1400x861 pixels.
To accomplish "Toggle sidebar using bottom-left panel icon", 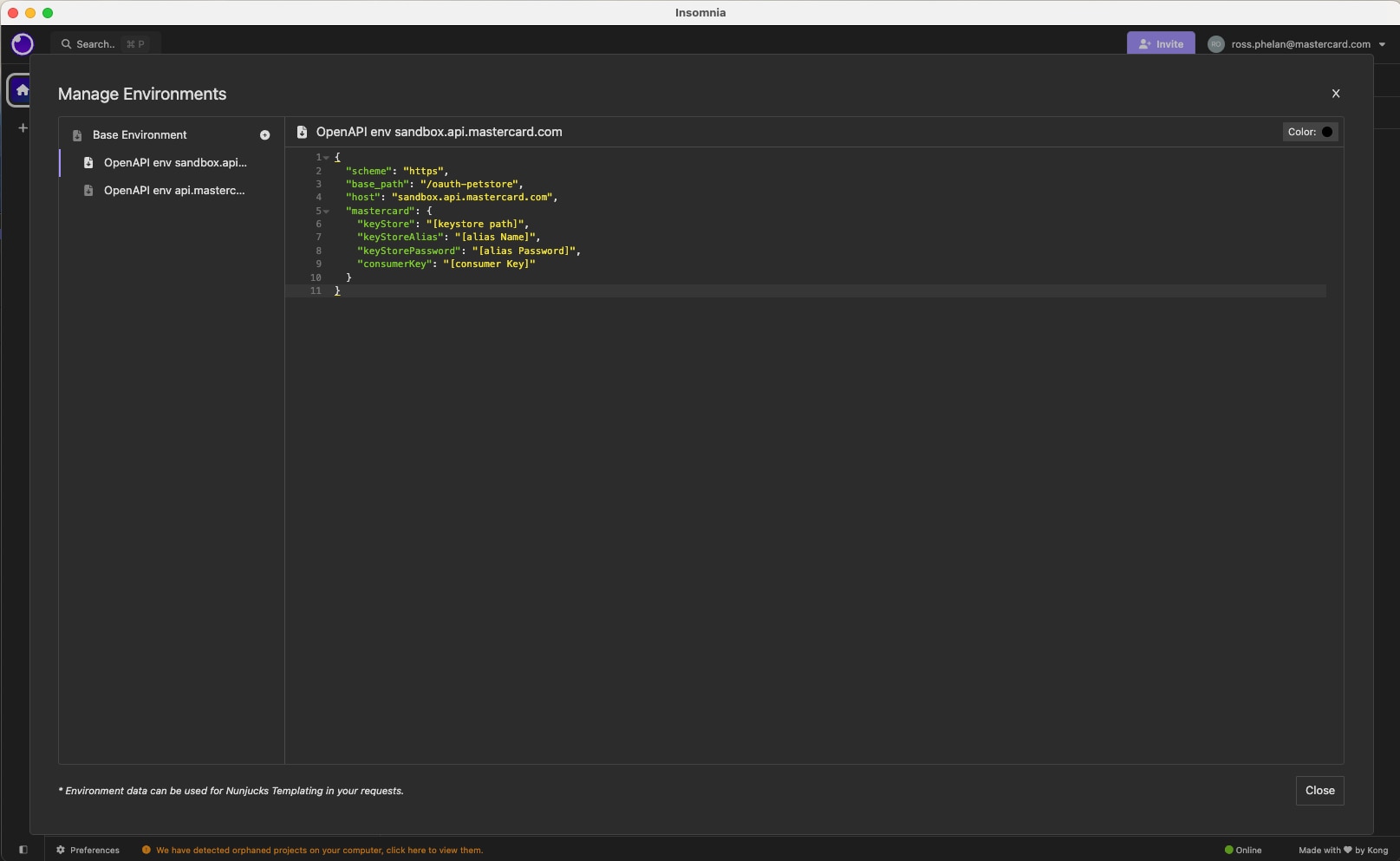I will click(x=23, y=850).
